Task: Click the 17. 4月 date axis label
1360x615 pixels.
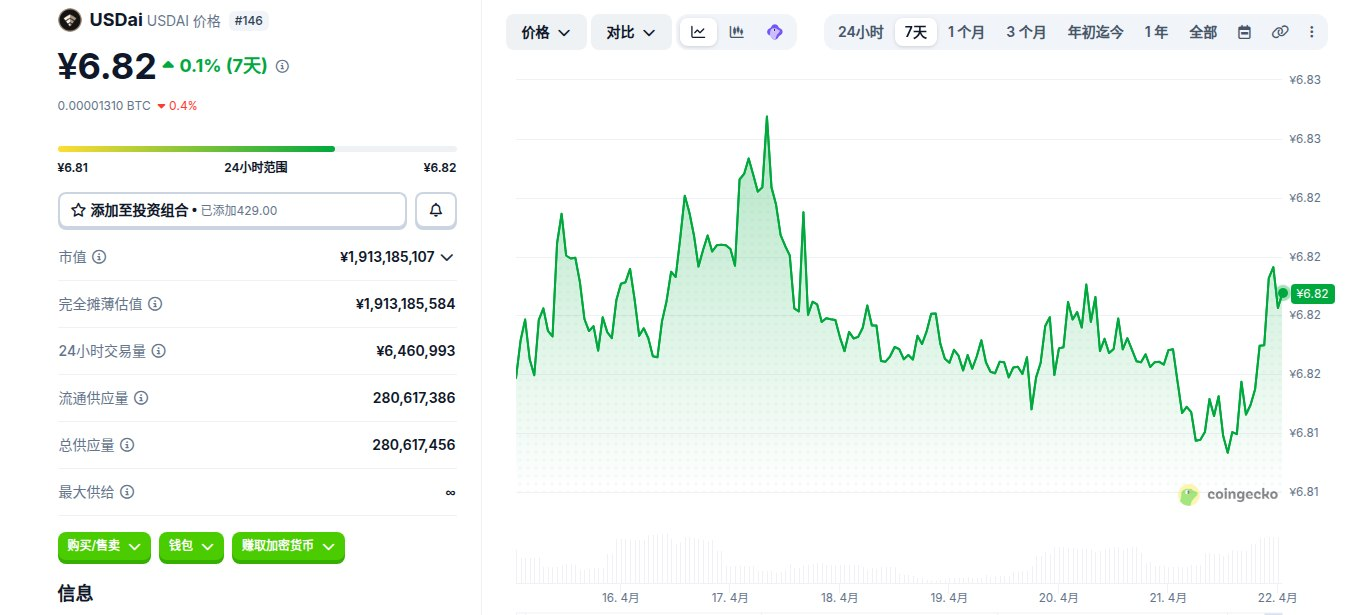Action: pyautogui.click(x=730, y=597)
